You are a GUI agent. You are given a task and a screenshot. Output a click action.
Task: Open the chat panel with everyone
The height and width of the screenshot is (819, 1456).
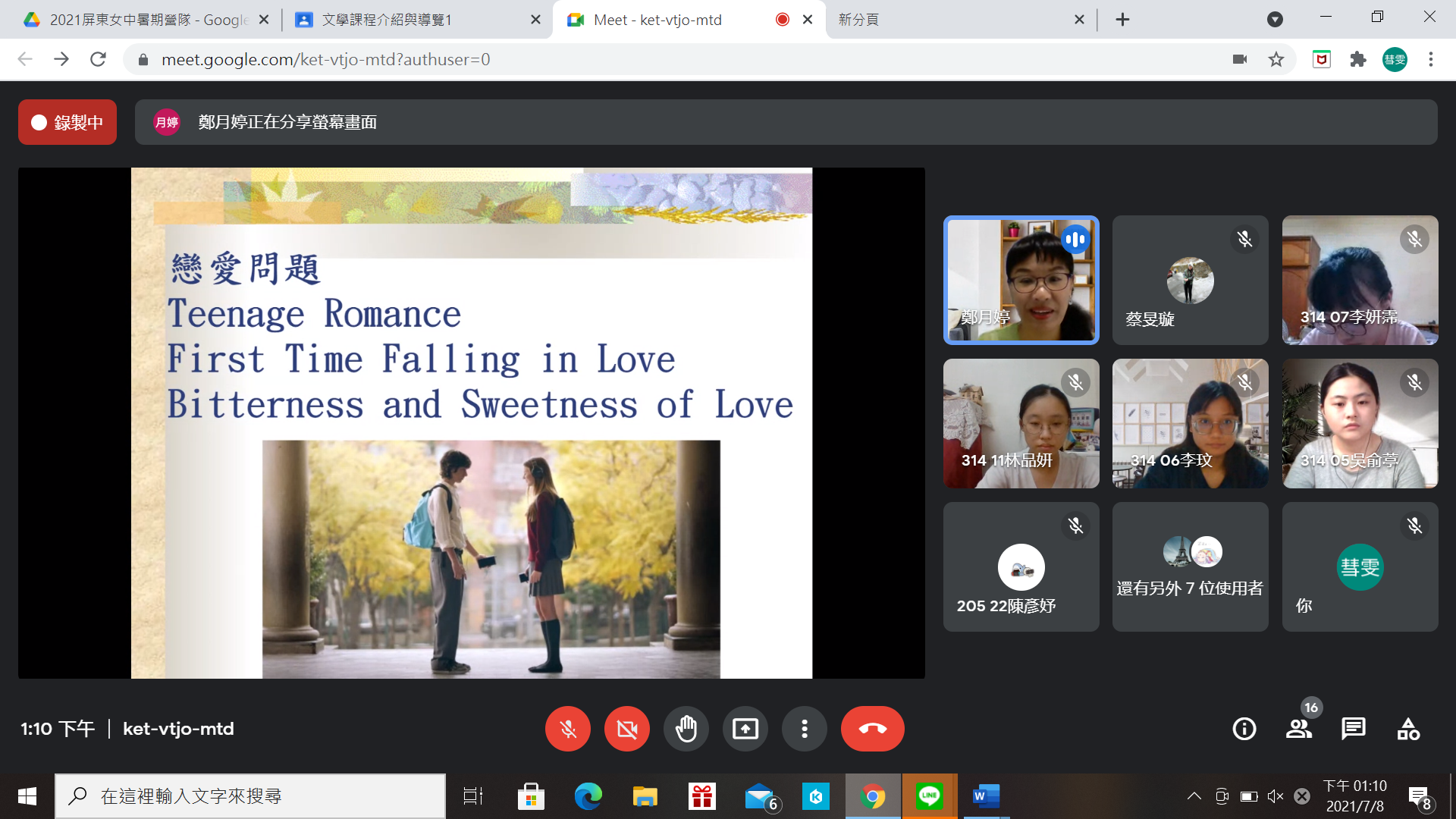(x=1353, y=729)
